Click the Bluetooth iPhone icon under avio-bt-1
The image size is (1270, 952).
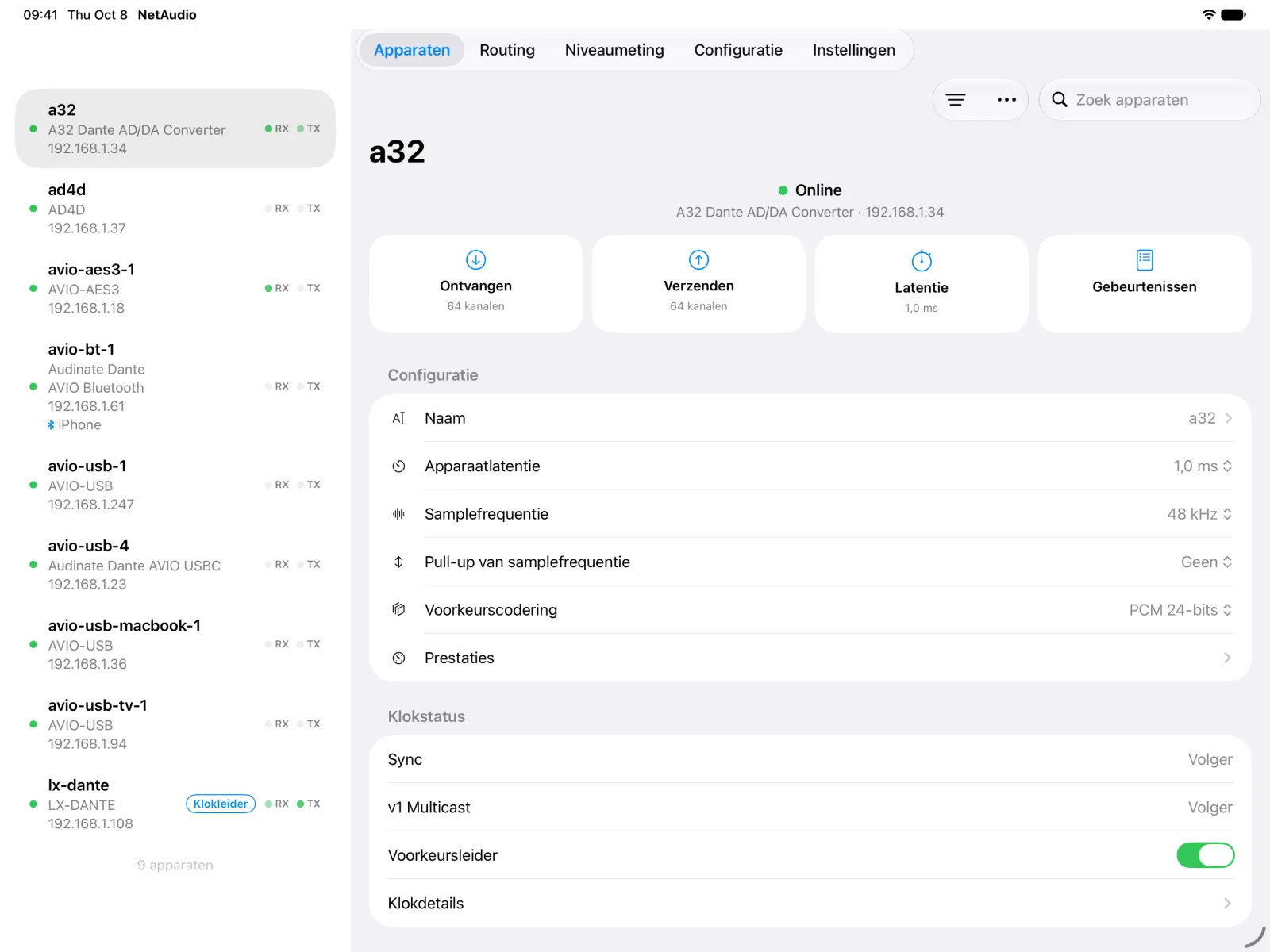[x=51, y=425]
